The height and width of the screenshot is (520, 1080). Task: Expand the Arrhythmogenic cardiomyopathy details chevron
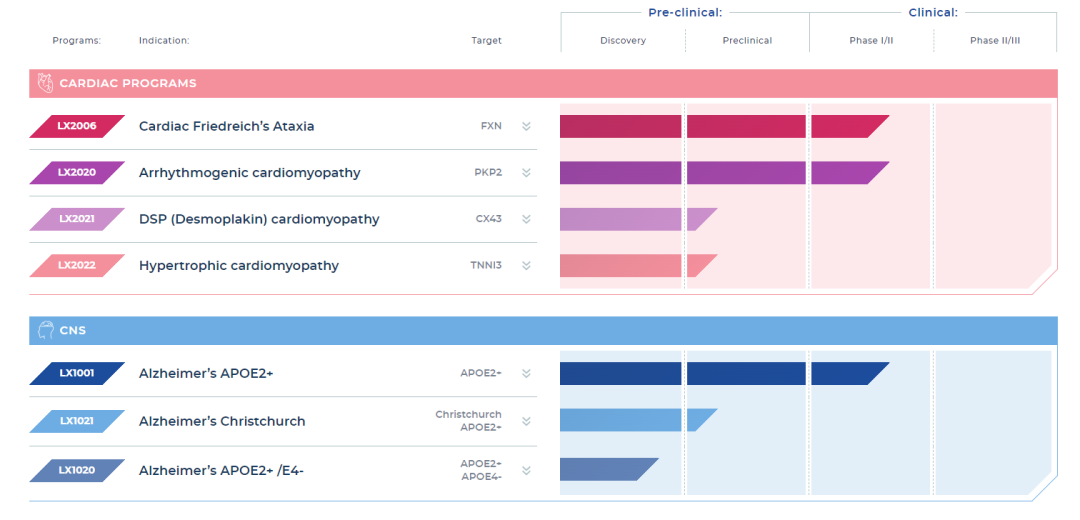[526, 173]
